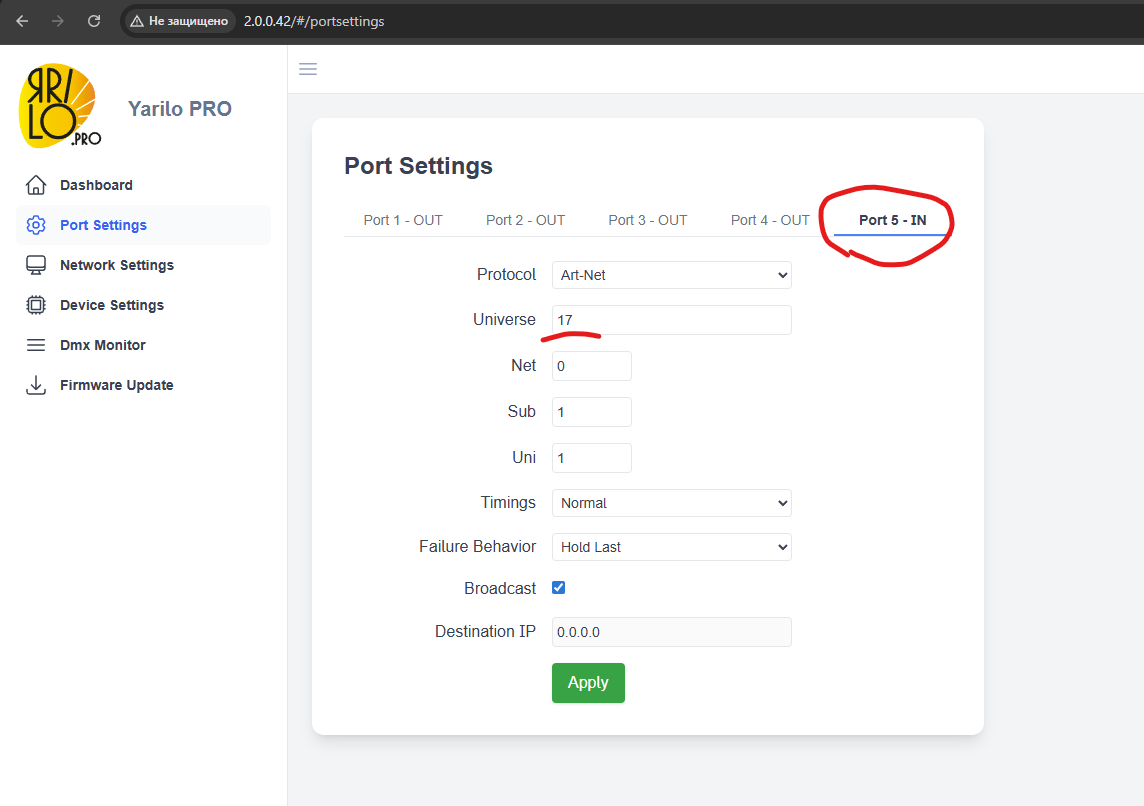Screen dimensions: 1144x806
Task: Click the not-secure warning badge
Action: (179, 21)
